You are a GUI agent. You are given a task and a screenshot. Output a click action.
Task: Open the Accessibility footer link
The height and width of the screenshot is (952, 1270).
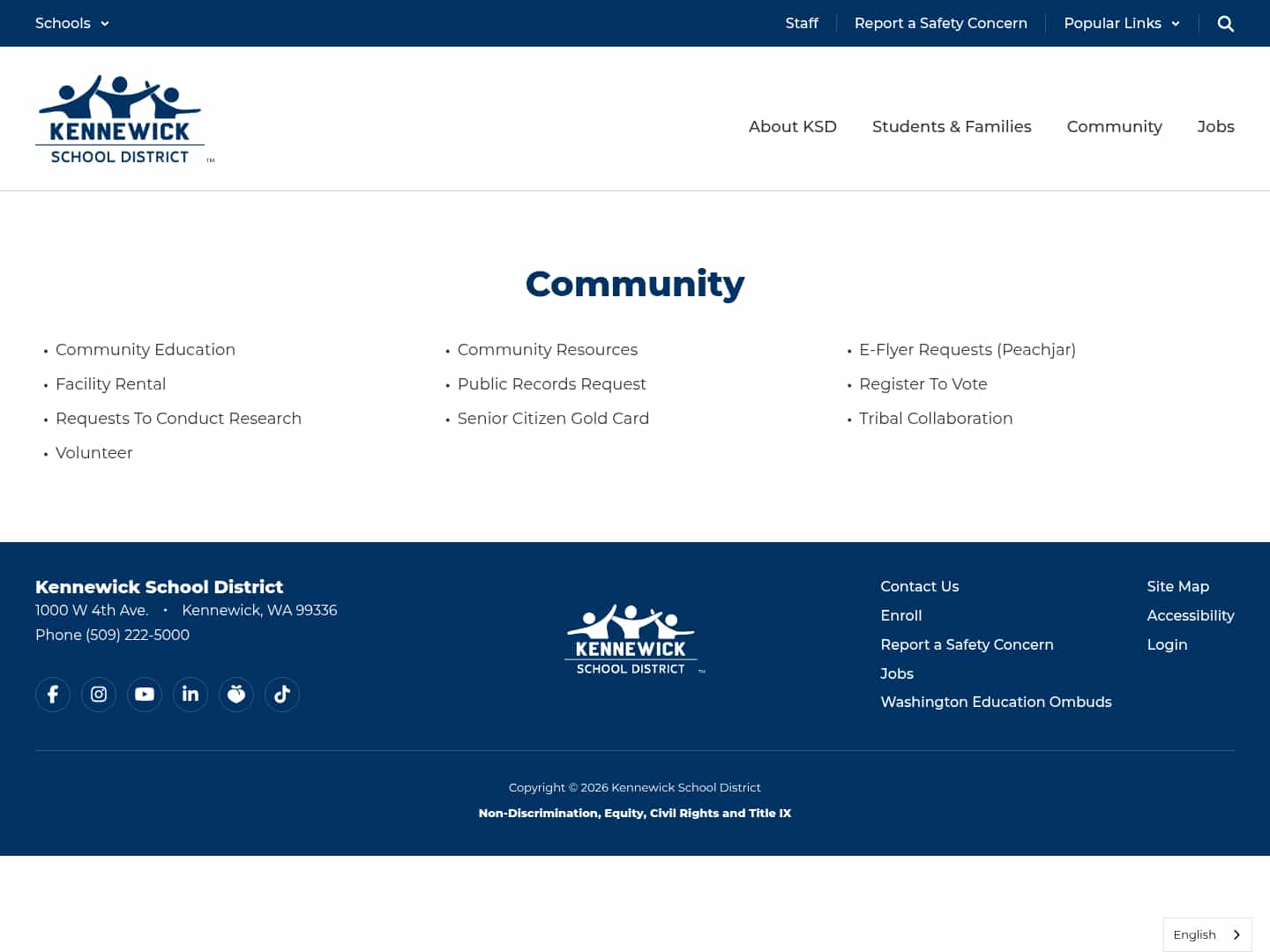click(x=1191, y=615)
